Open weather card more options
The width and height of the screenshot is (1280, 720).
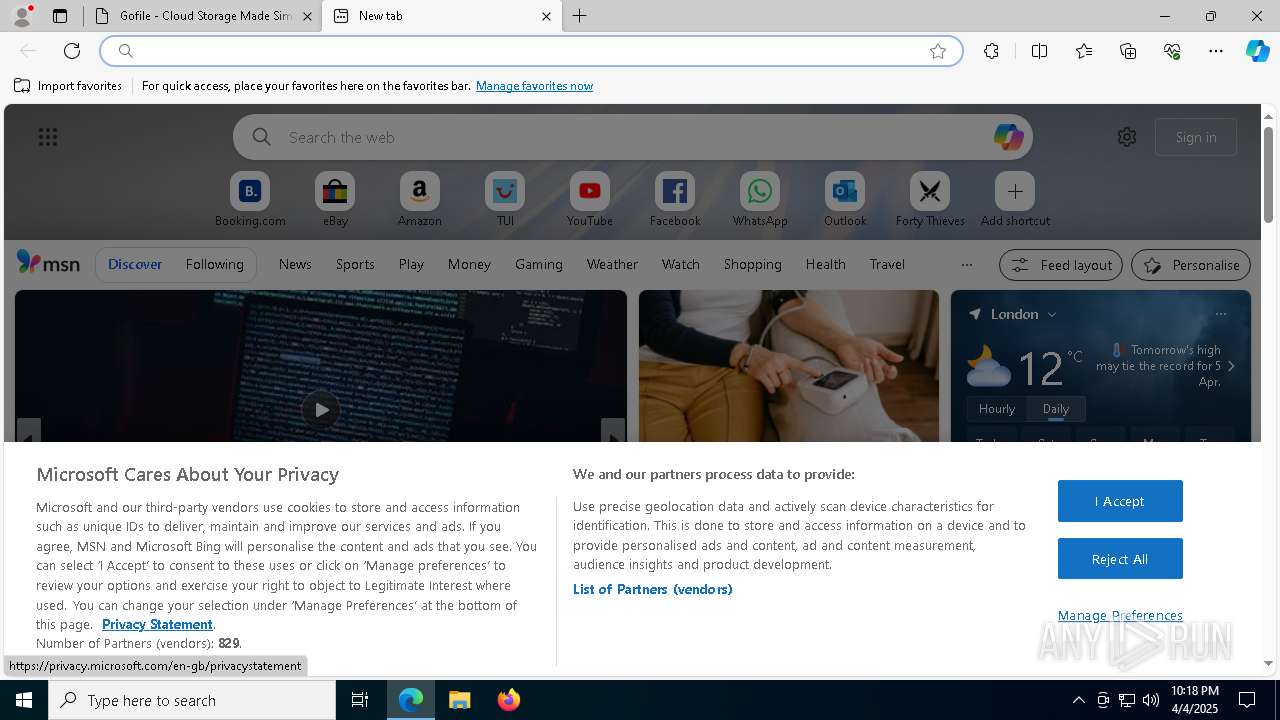(1220, 314)
